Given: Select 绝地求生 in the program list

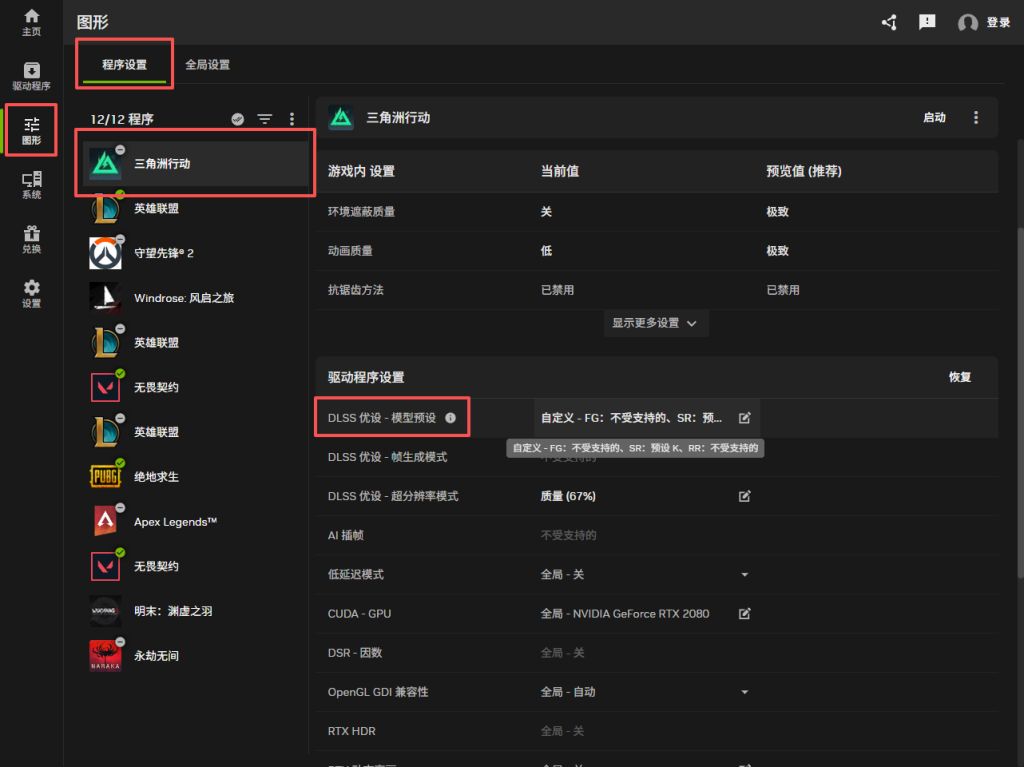Looking at the screenshot, I should [x=156, y=477].
